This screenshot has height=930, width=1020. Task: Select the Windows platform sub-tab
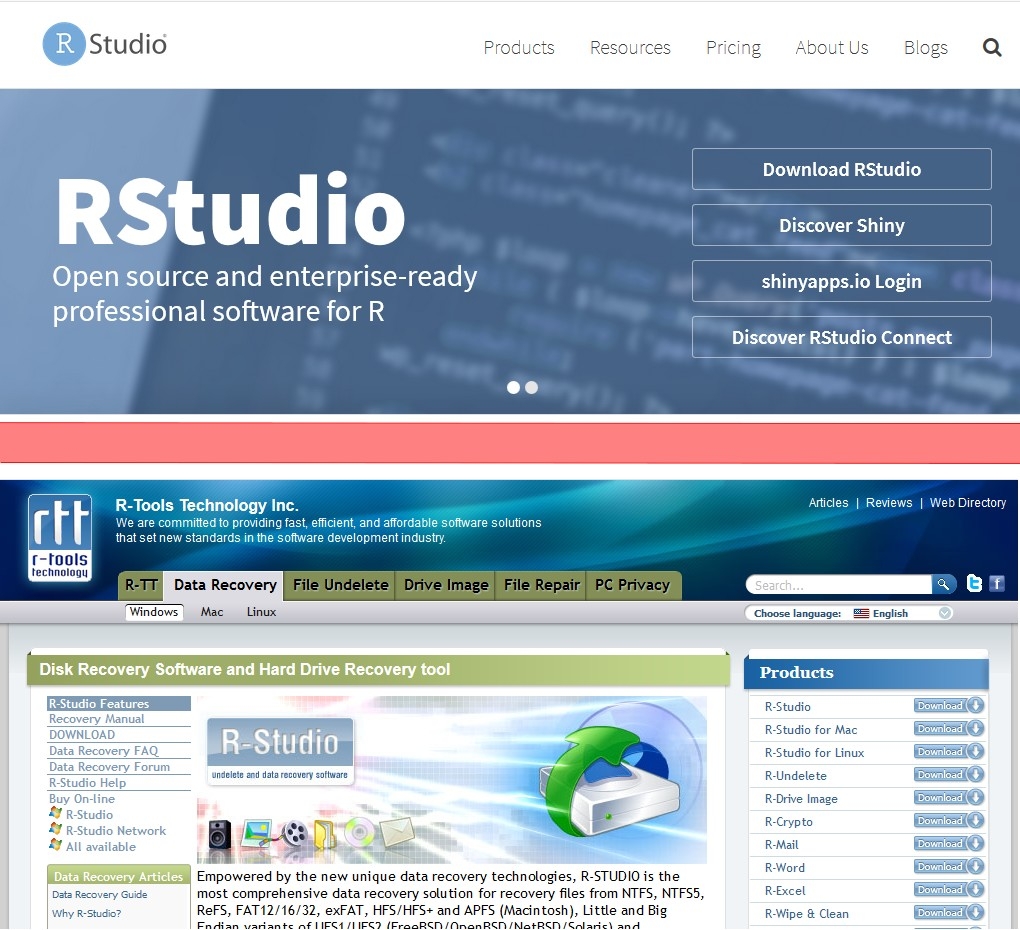tap(154, 612)
